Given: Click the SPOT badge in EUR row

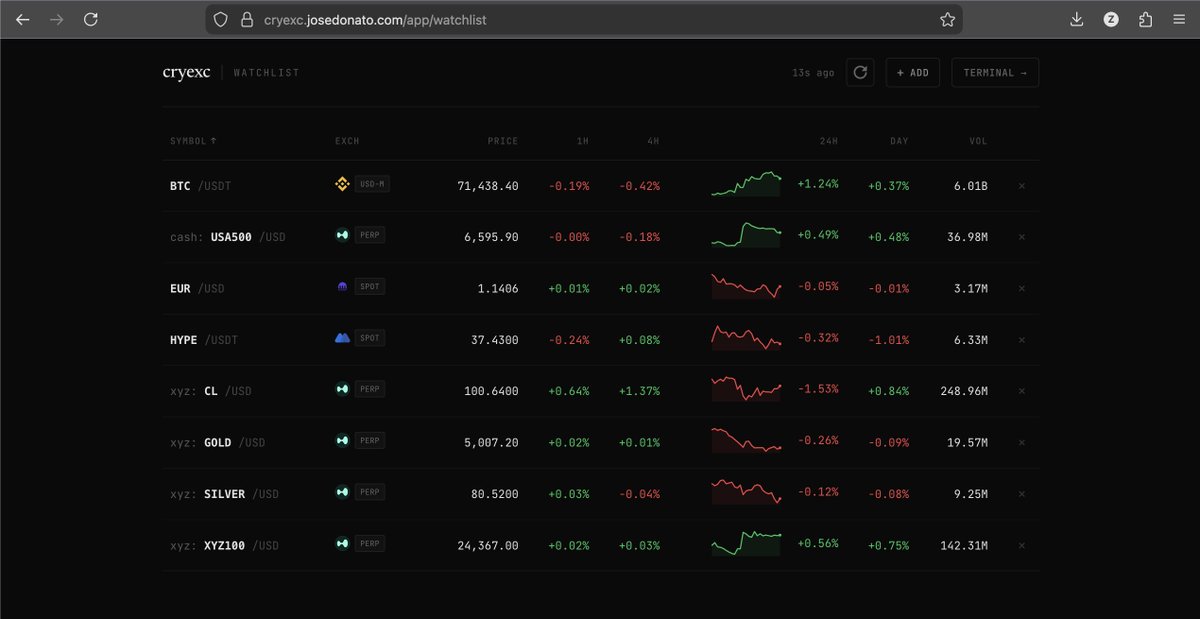Looking at the screenshot, I should click(x=370, y=287).
